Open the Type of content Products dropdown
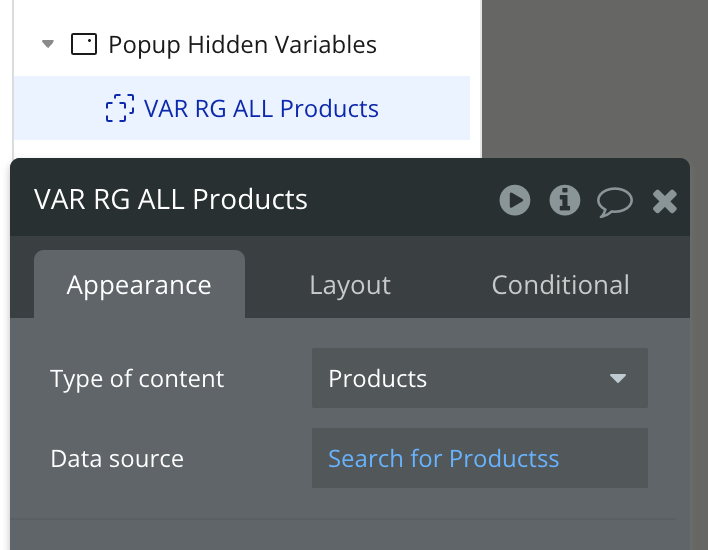 (x=480, y=378)
